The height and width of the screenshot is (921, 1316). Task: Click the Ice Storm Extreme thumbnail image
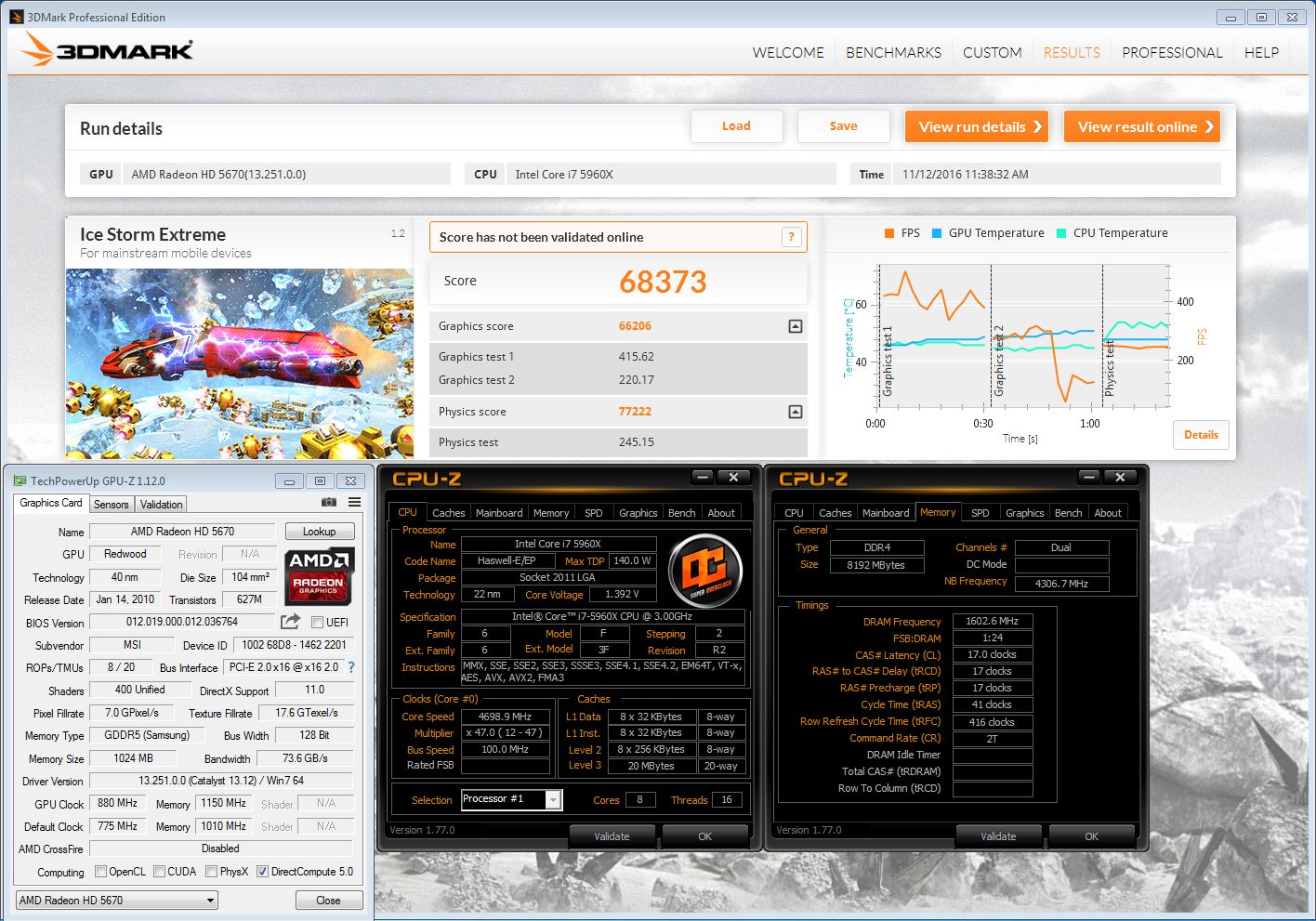point(240,363)
